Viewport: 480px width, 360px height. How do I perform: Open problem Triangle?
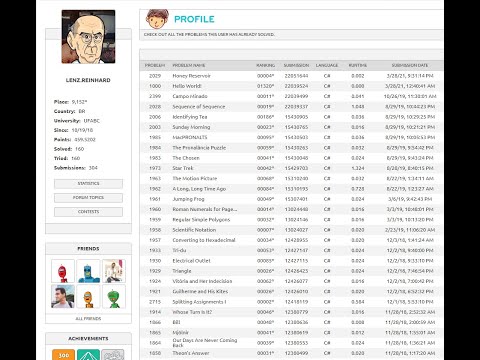pyautogui.click(x=182, y=271)
